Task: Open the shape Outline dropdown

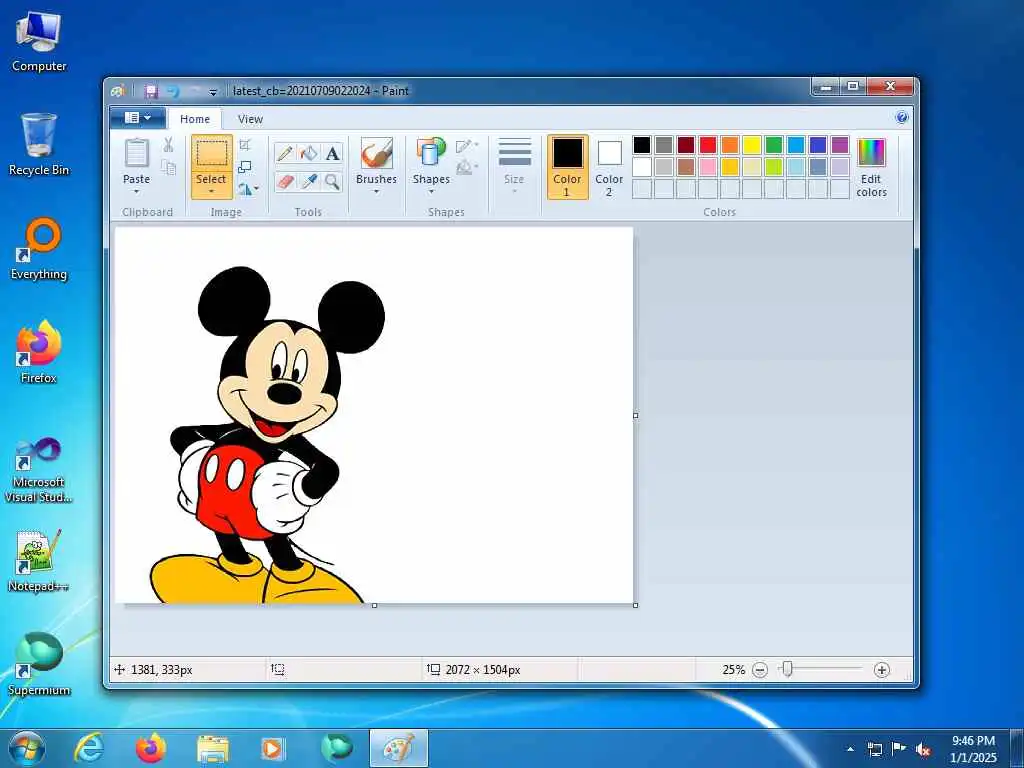Action: pyautogui.click(x=467, y=145)
